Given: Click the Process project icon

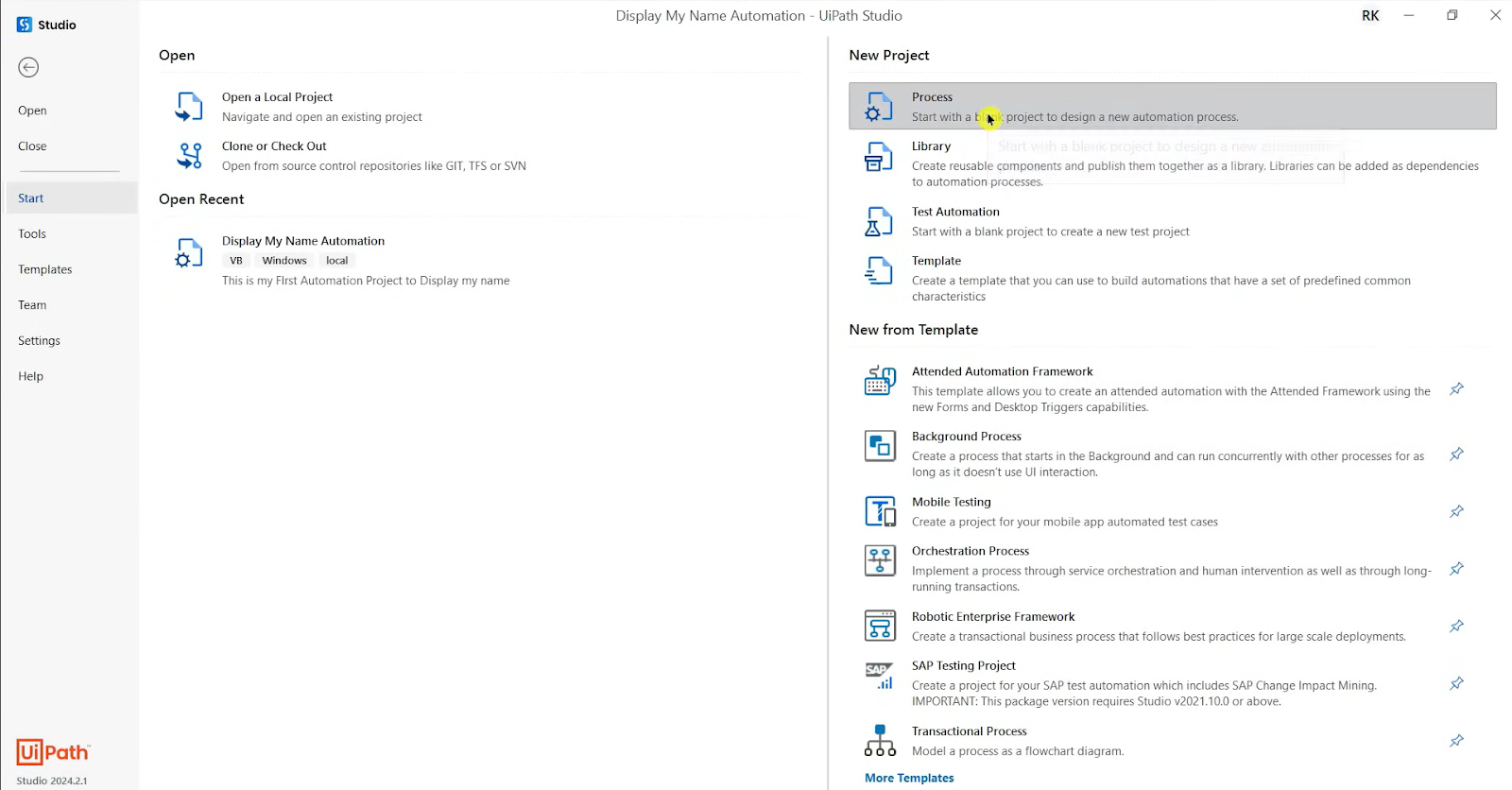Looking at the screenshot, I should tap(879, 106).
